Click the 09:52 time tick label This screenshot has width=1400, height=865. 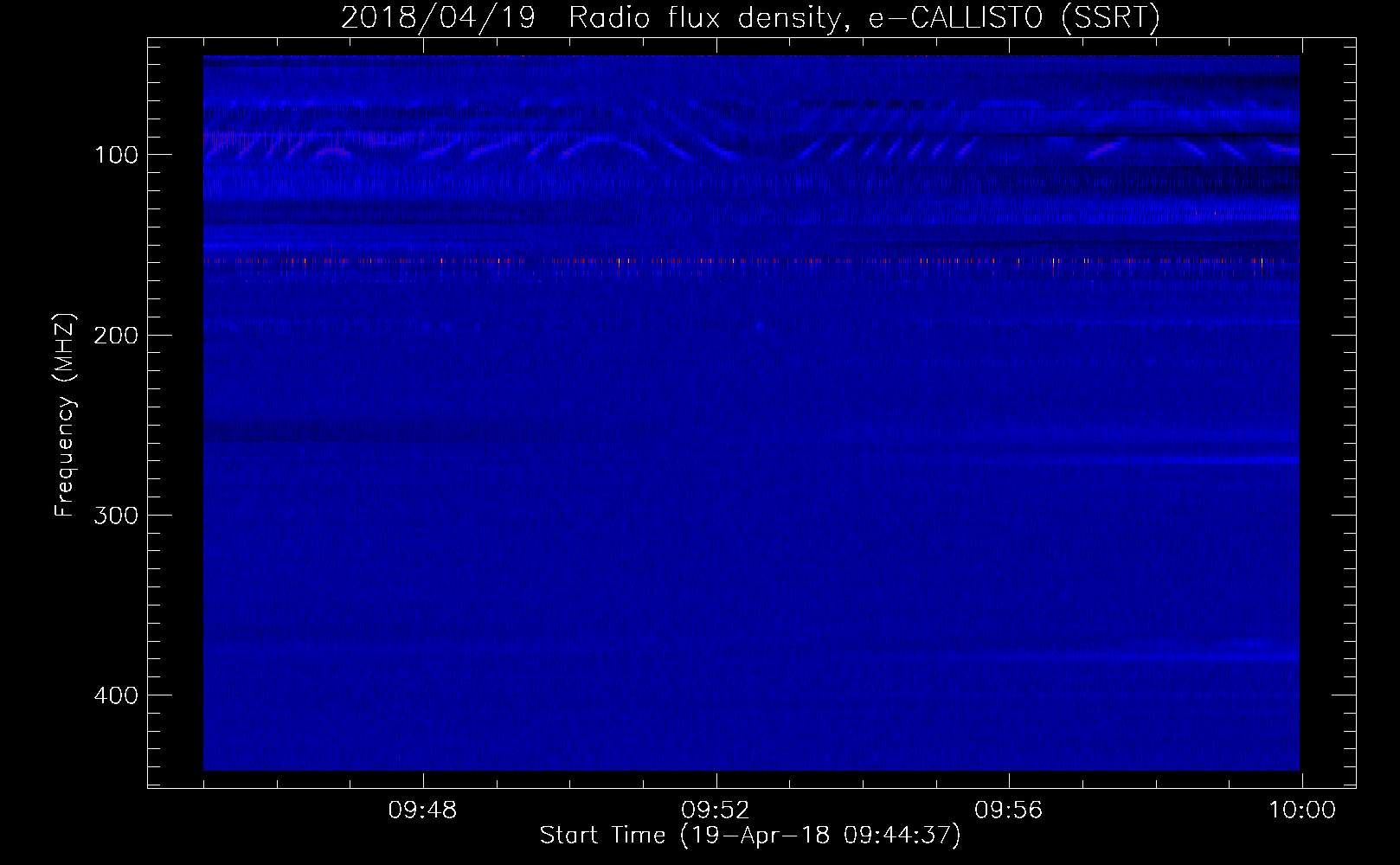point(716,811)
